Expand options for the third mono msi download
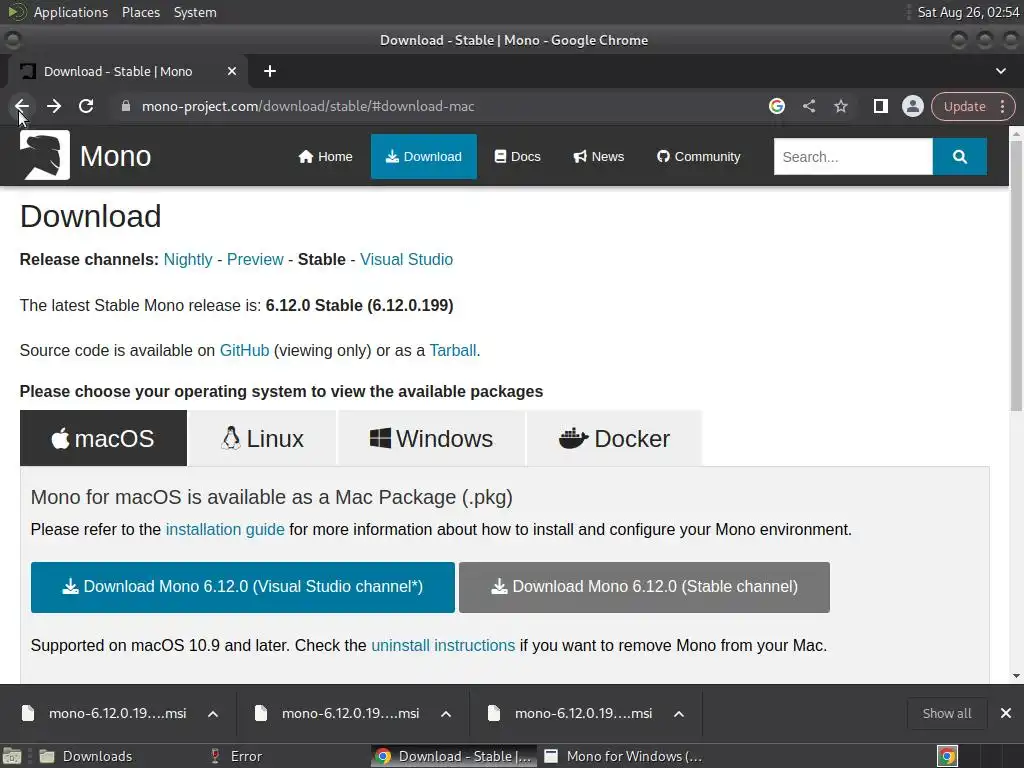1024x768 pixels. click(679, 714)
